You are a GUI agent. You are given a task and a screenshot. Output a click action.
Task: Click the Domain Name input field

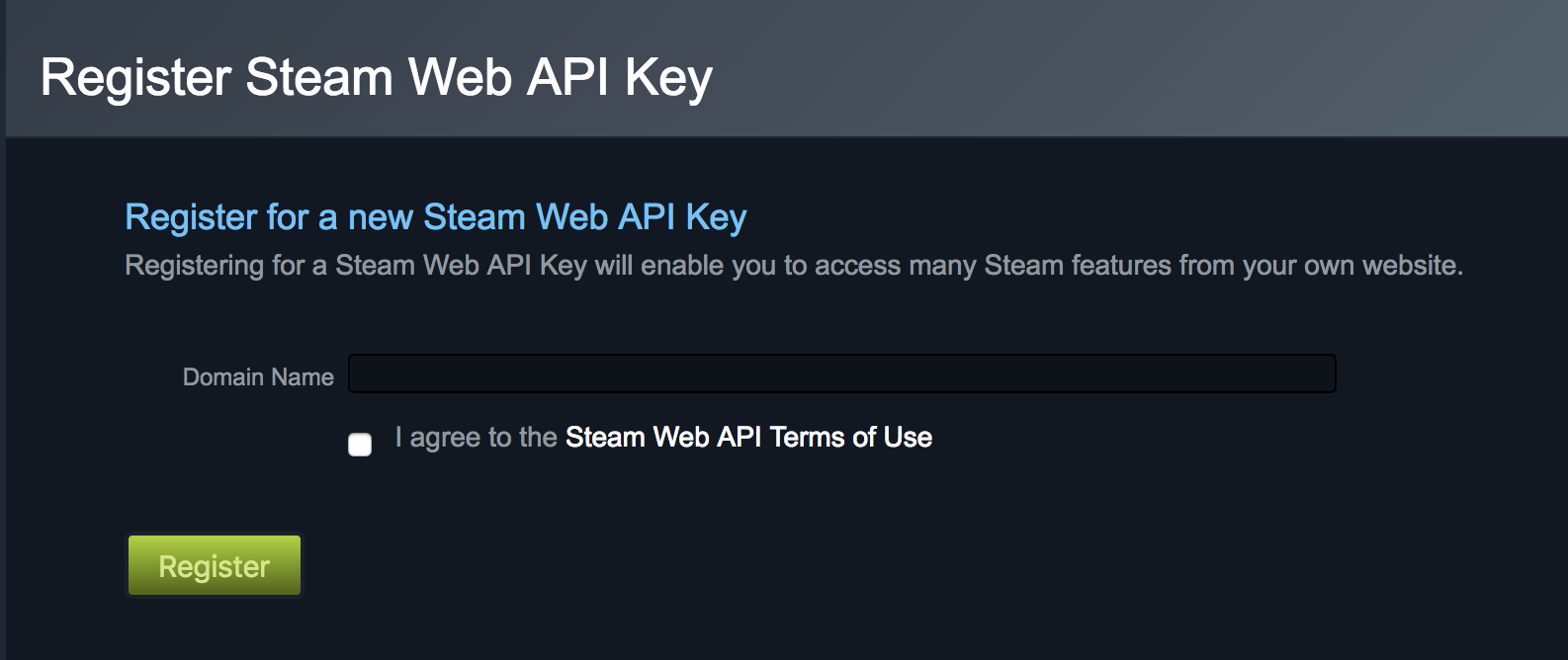[x=841, y=373]
